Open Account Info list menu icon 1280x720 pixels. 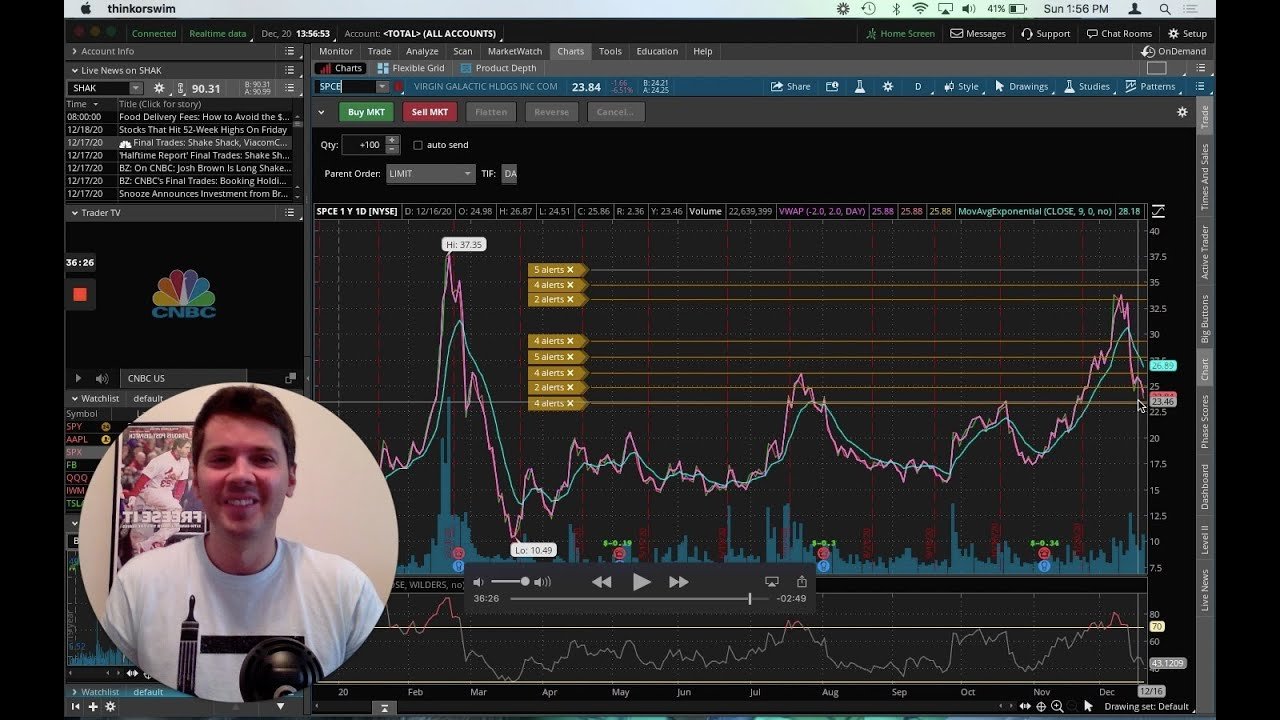coord(290,51)
